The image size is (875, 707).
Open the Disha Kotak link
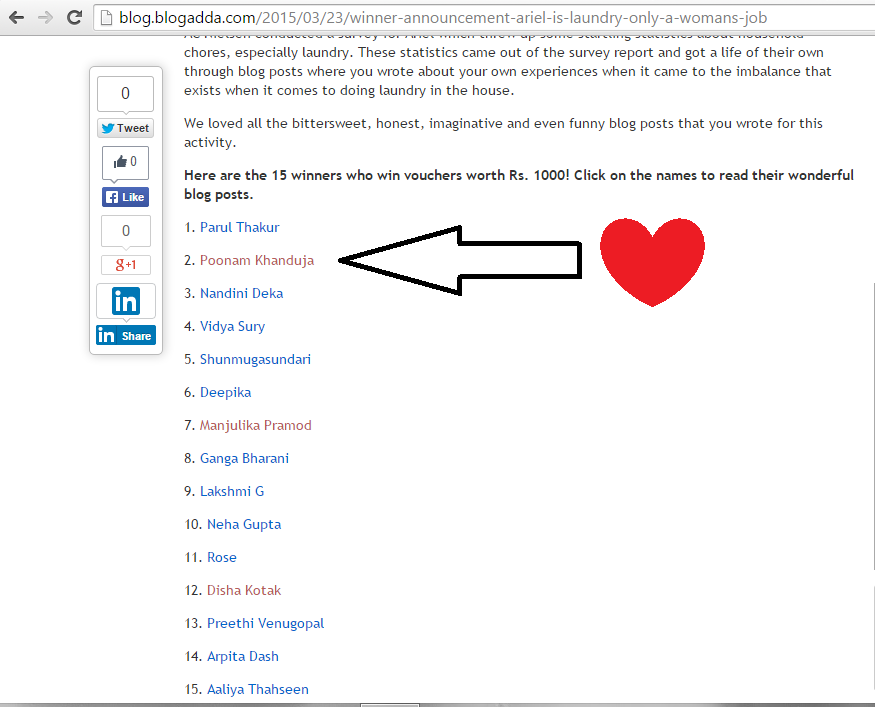pyautogui.click(x=244, y=590)
